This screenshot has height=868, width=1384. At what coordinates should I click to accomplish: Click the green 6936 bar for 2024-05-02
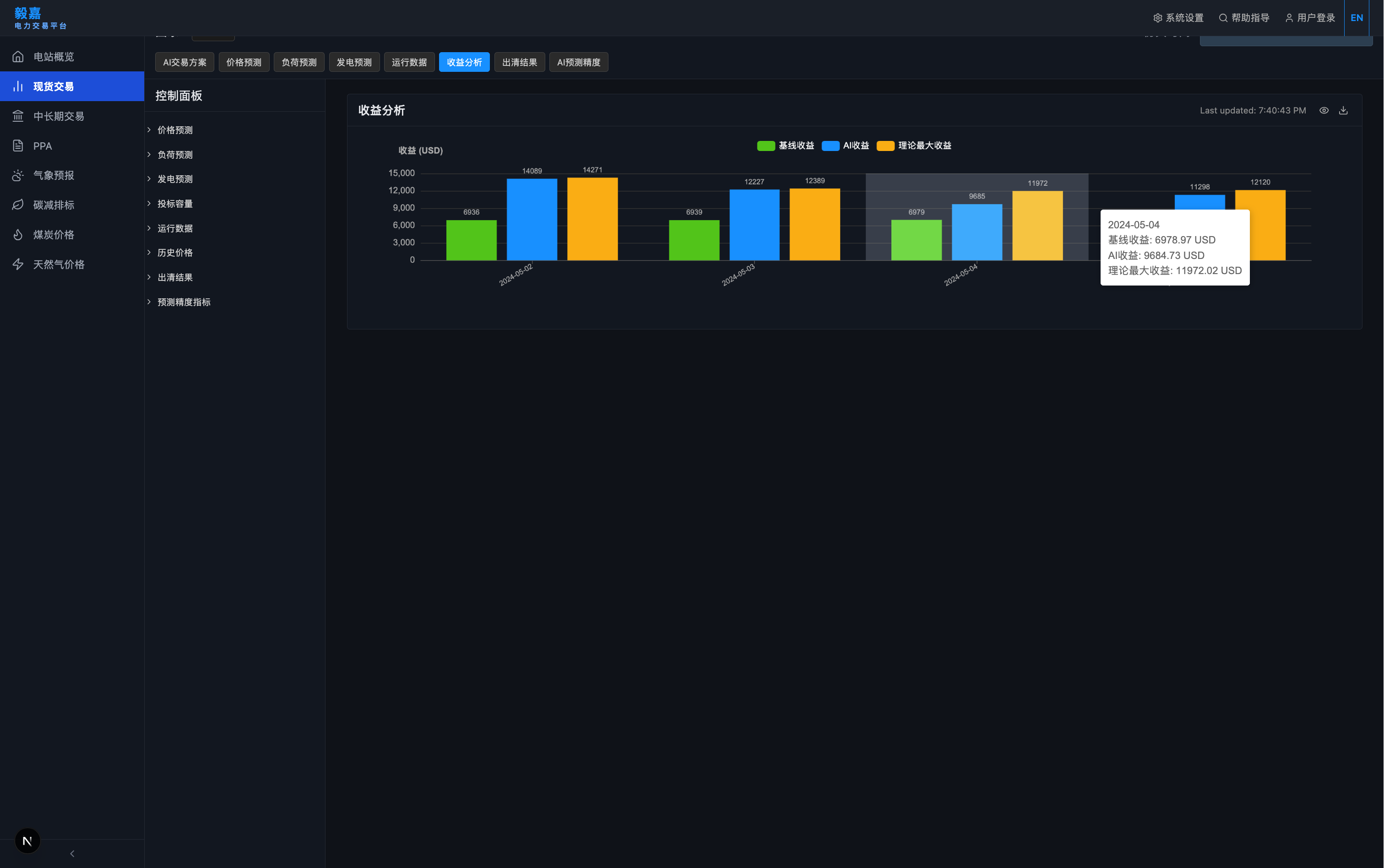[x=472, y=240]
